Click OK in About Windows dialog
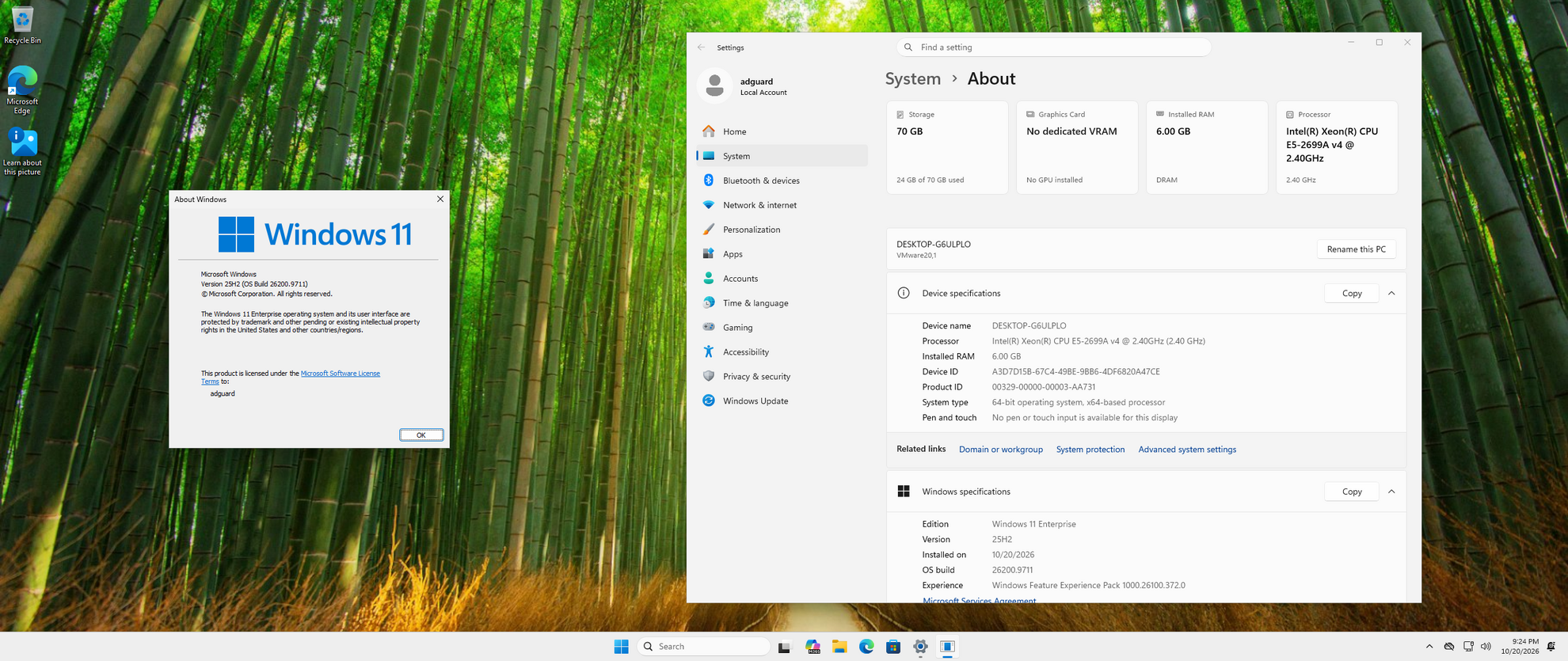Screen dimensions: 1568x661 pyautogui.click(x=421, y=435)
